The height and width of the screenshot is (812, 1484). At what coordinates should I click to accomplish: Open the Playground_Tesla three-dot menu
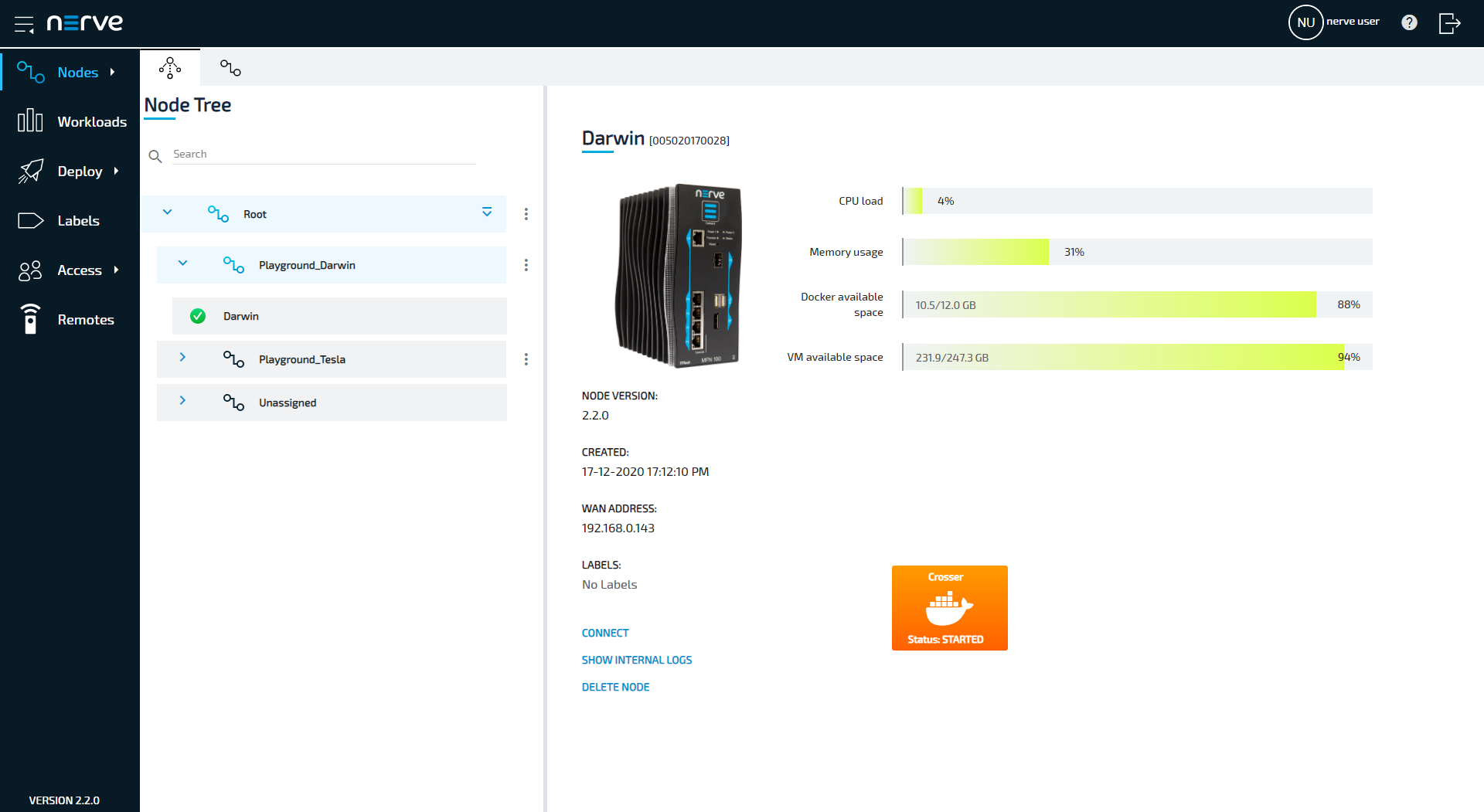click(x=526, y=359)
